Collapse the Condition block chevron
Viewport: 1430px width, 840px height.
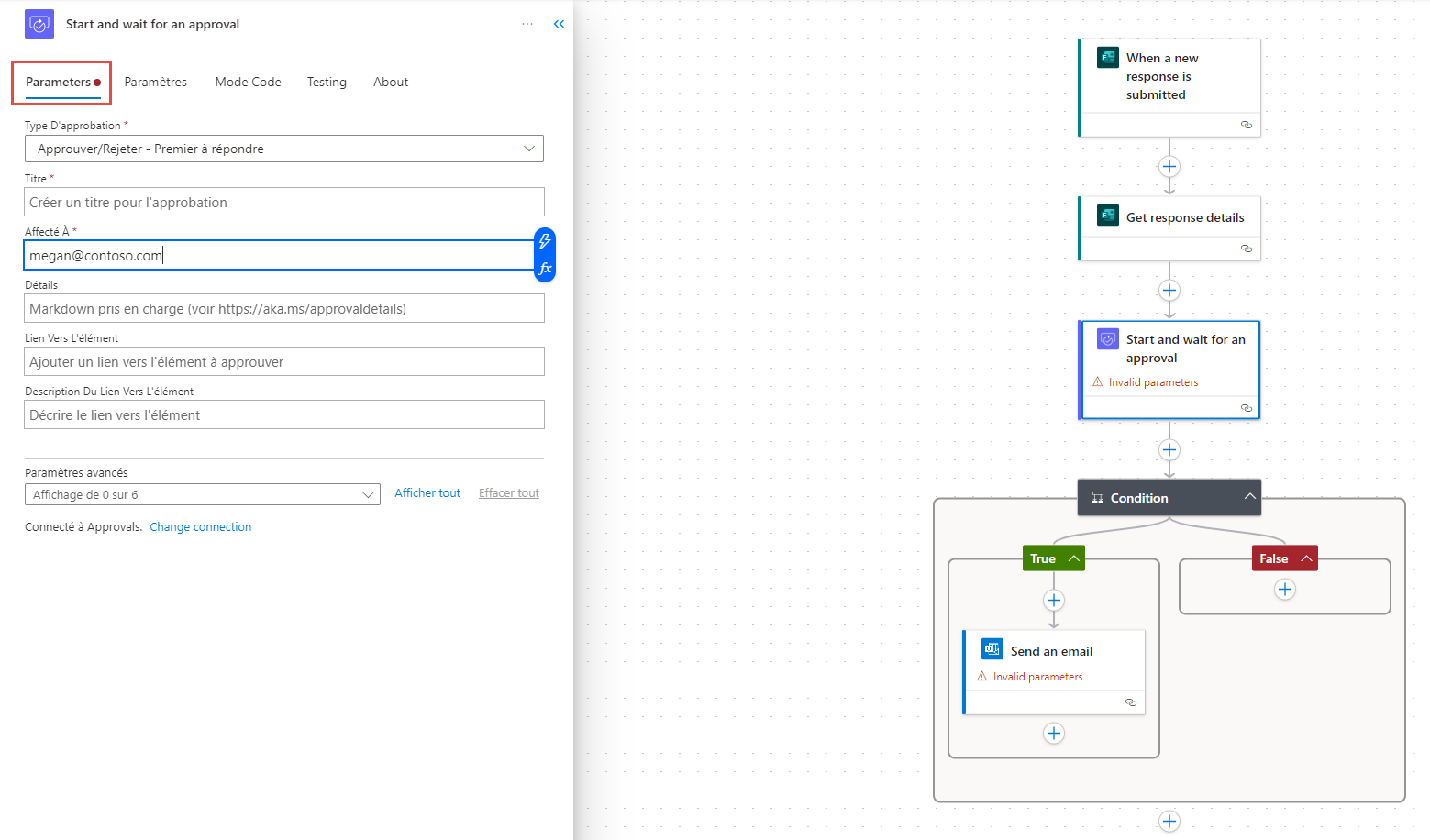(x=1249, y=497)
